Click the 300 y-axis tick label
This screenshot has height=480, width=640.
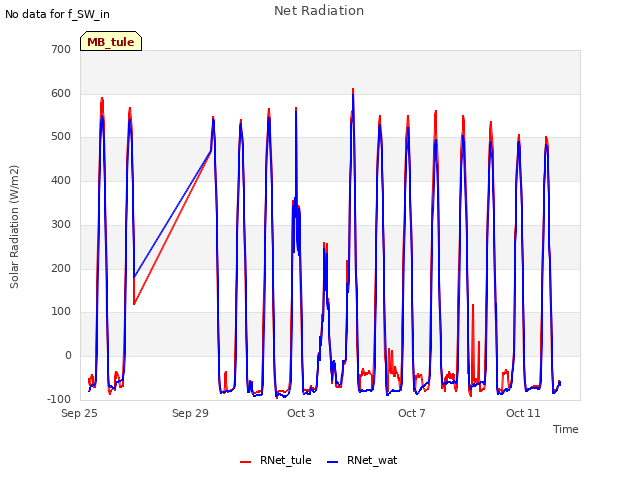(x=61, y=224)
